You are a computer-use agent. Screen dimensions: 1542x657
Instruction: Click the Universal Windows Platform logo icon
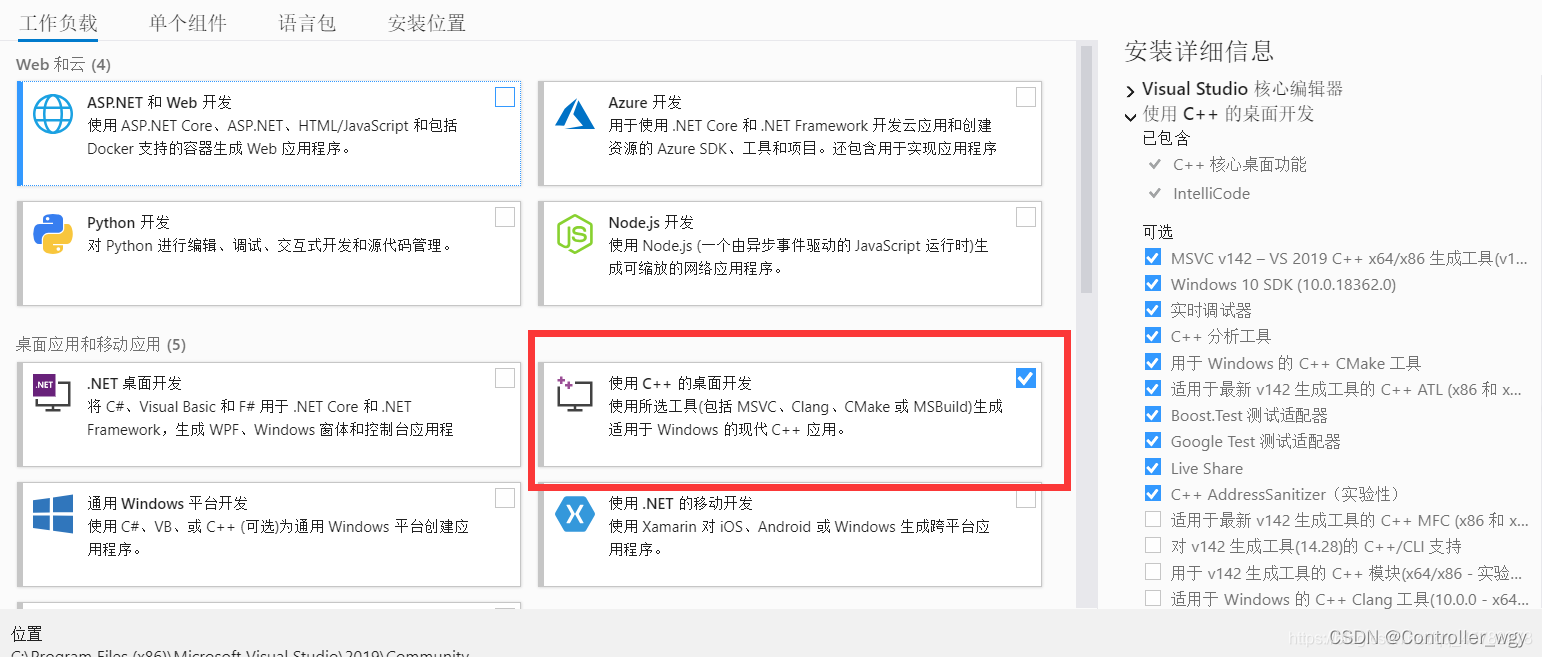coord(53,514)
